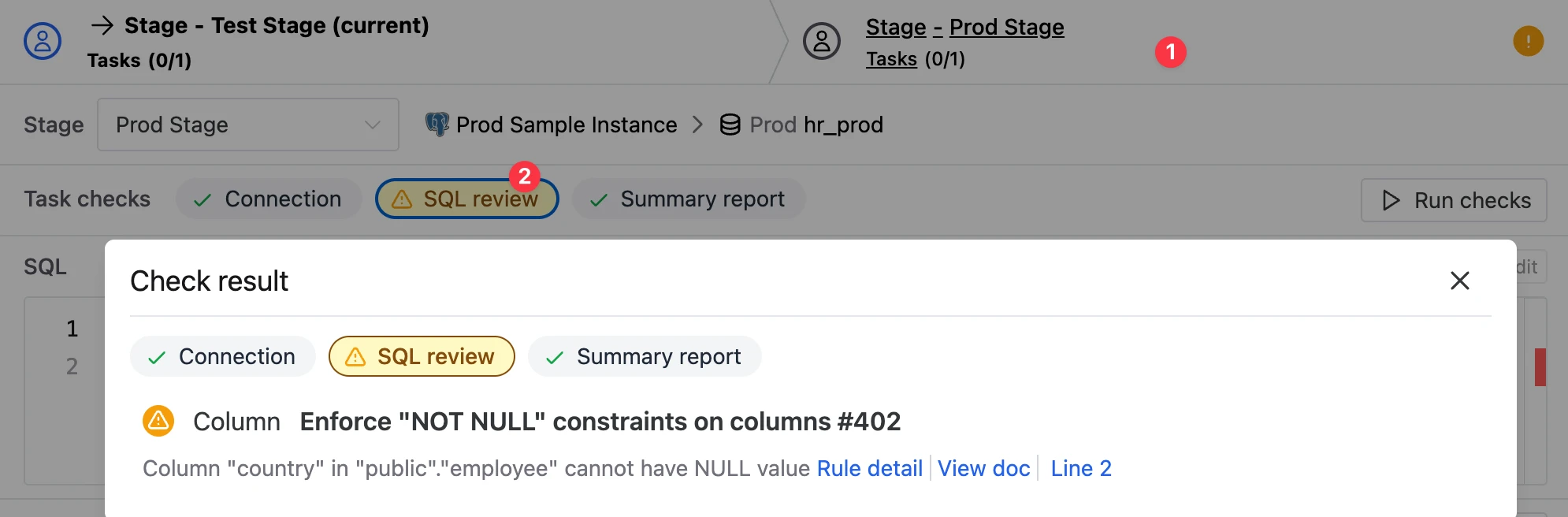The width and height of the screenshot is (1568, 517).
Task: Select Connection tab in Check result
Action: [x=223, y=356]
